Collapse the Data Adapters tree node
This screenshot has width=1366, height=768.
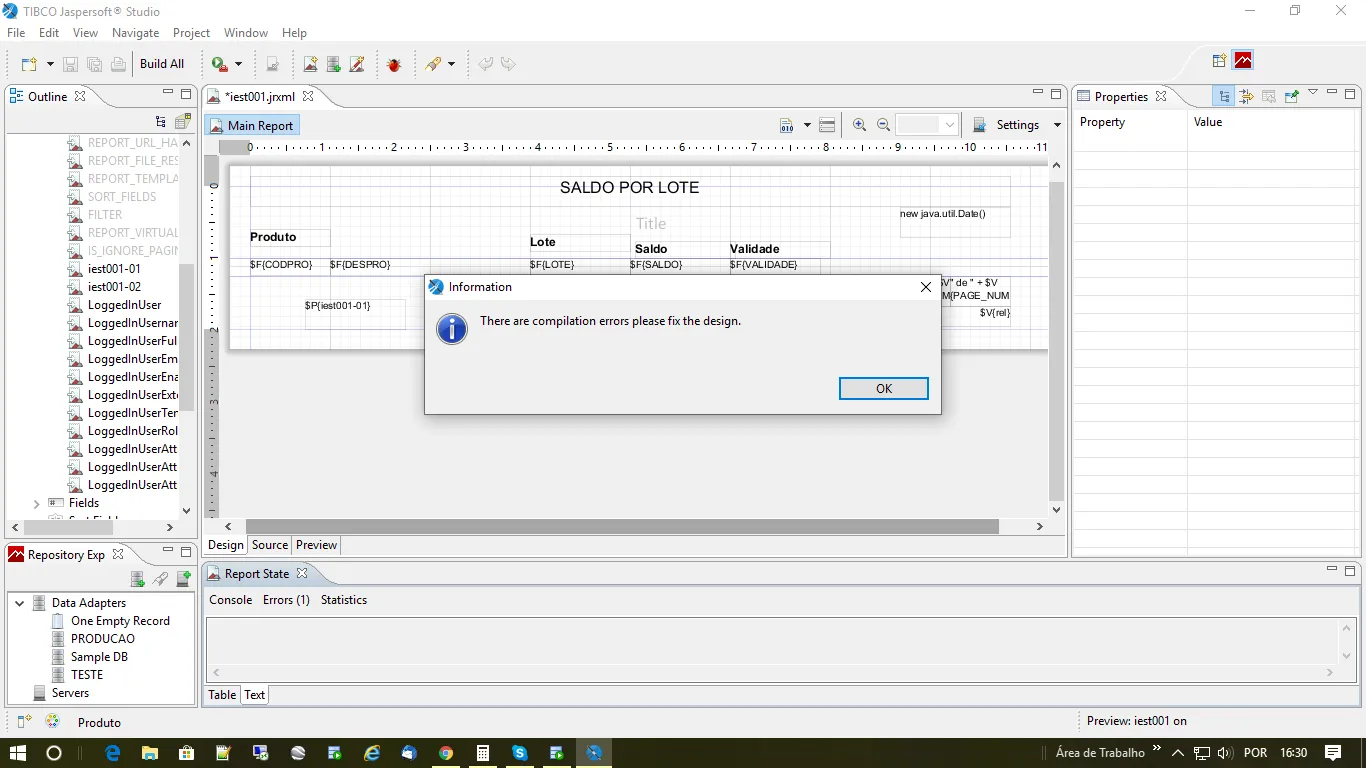point(19,603)
